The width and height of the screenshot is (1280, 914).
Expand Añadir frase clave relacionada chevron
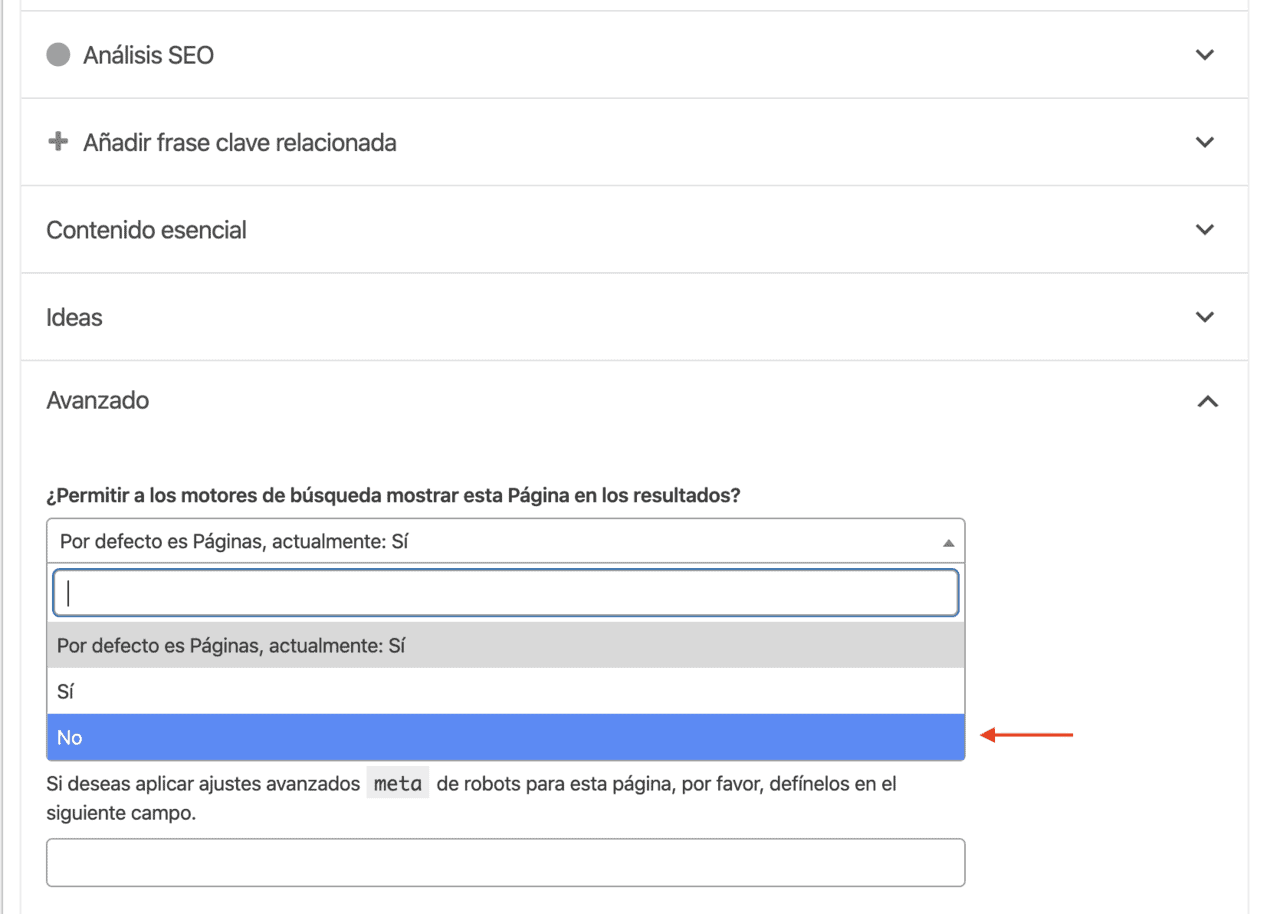1205,142
